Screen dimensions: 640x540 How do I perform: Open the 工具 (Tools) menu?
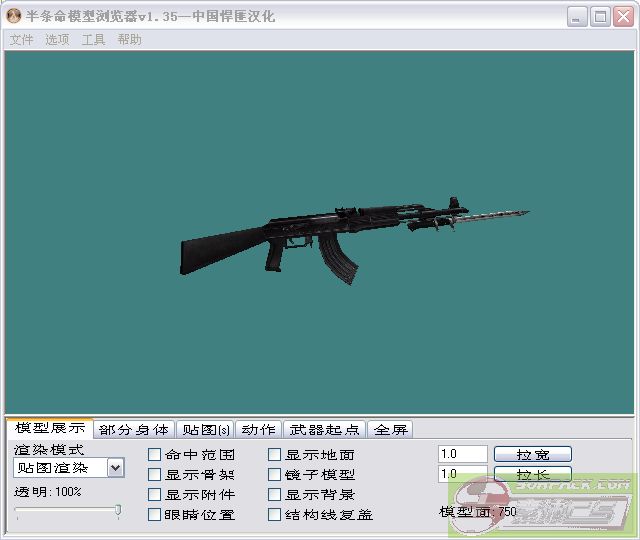click(x=93, y=40)
